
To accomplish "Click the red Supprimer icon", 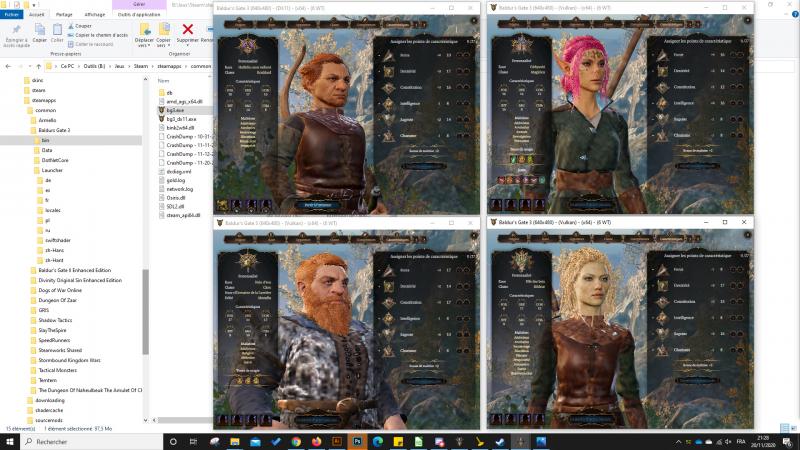I will pos(188,30).
